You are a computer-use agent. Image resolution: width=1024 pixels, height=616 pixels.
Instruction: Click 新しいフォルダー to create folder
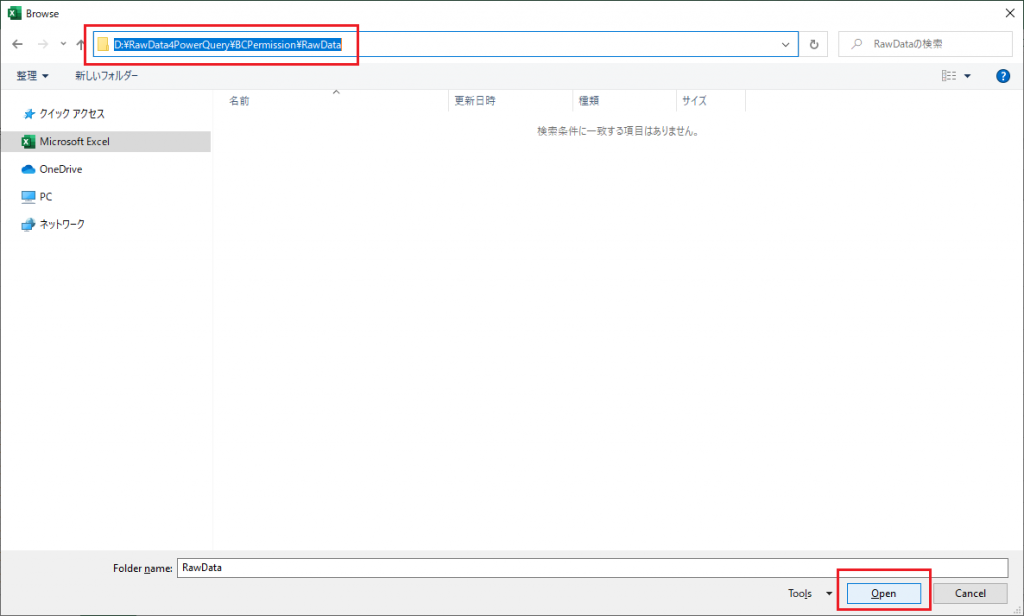click(x=106, y=76)
